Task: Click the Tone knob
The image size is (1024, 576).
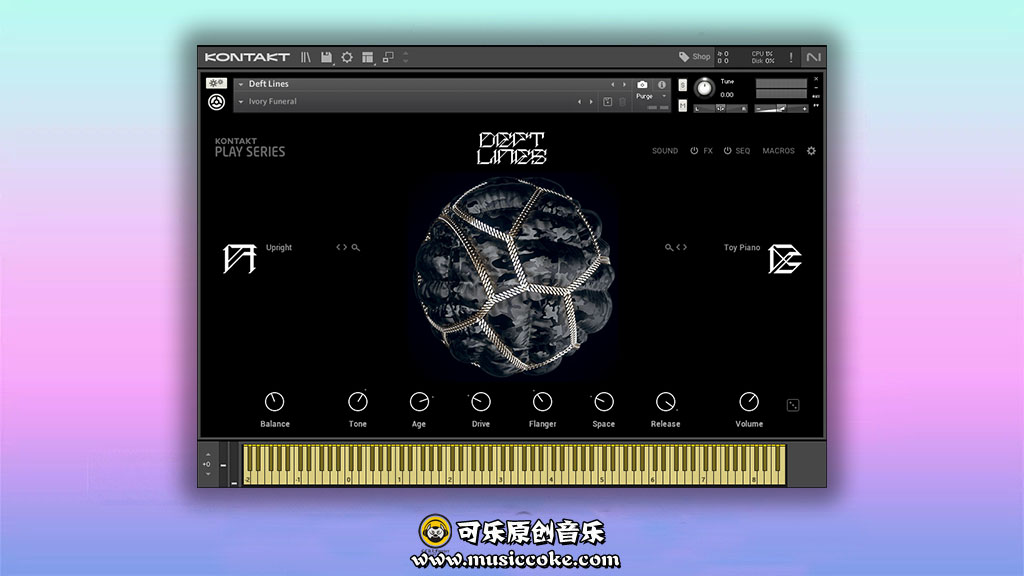Action: pos(358,402)
